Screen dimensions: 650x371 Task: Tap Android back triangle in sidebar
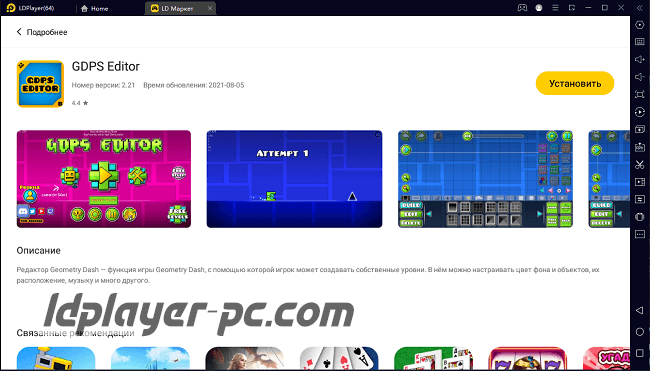tap(640, 310)
